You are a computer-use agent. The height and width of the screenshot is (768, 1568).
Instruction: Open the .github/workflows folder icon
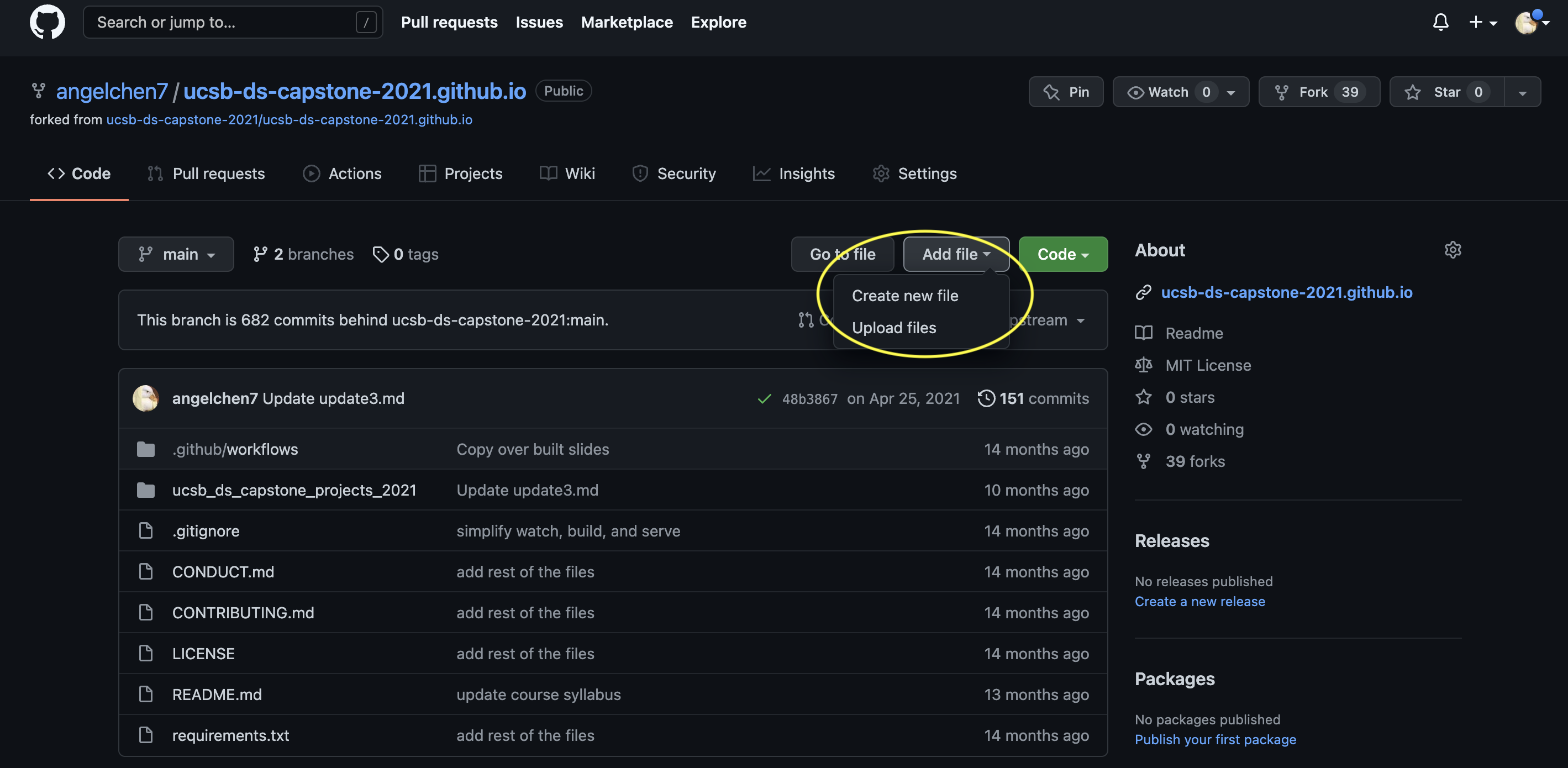click(x=145, y=450)
